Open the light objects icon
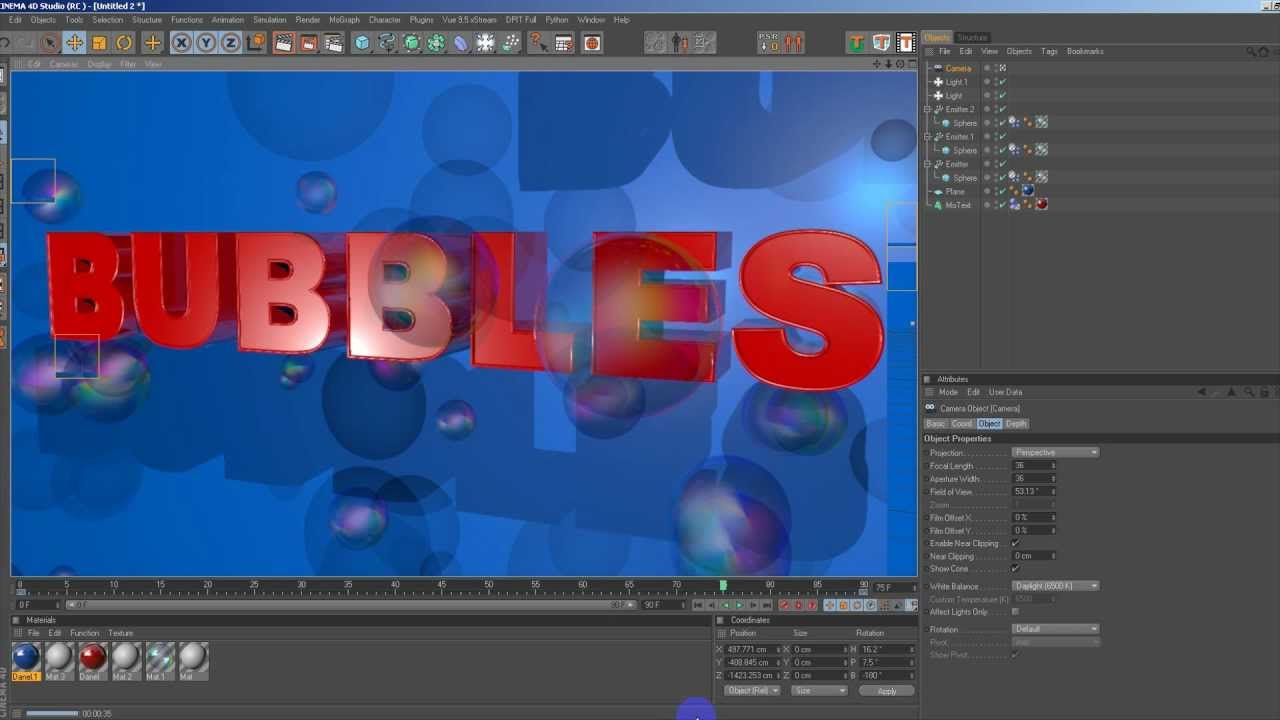 (486, 42)
